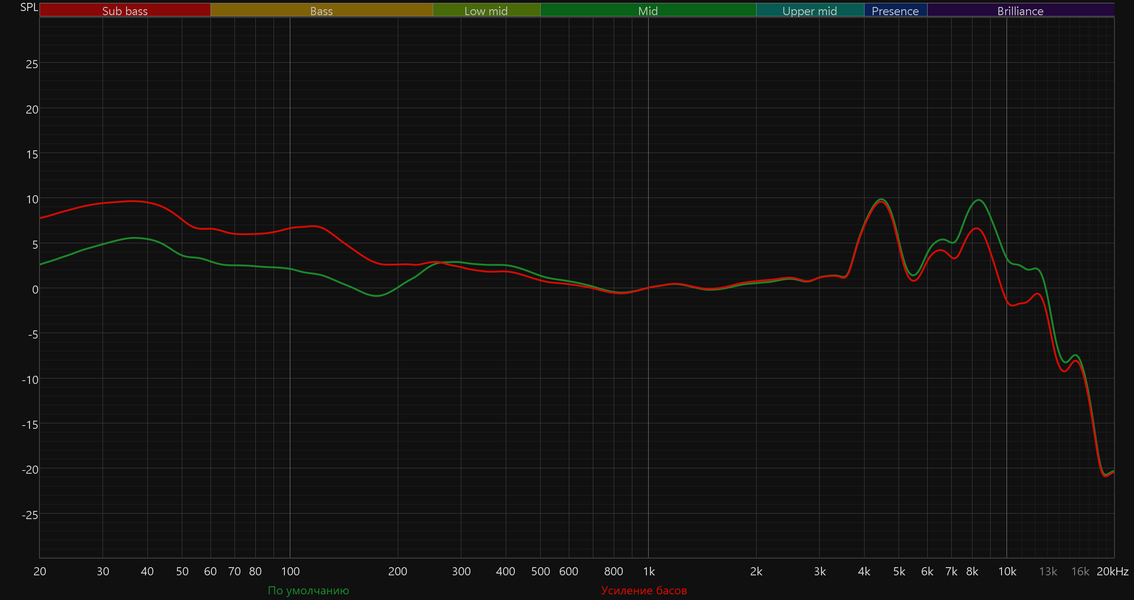Select the Bass frequency band
This screenshot has width=1134, height=600.
322,11
